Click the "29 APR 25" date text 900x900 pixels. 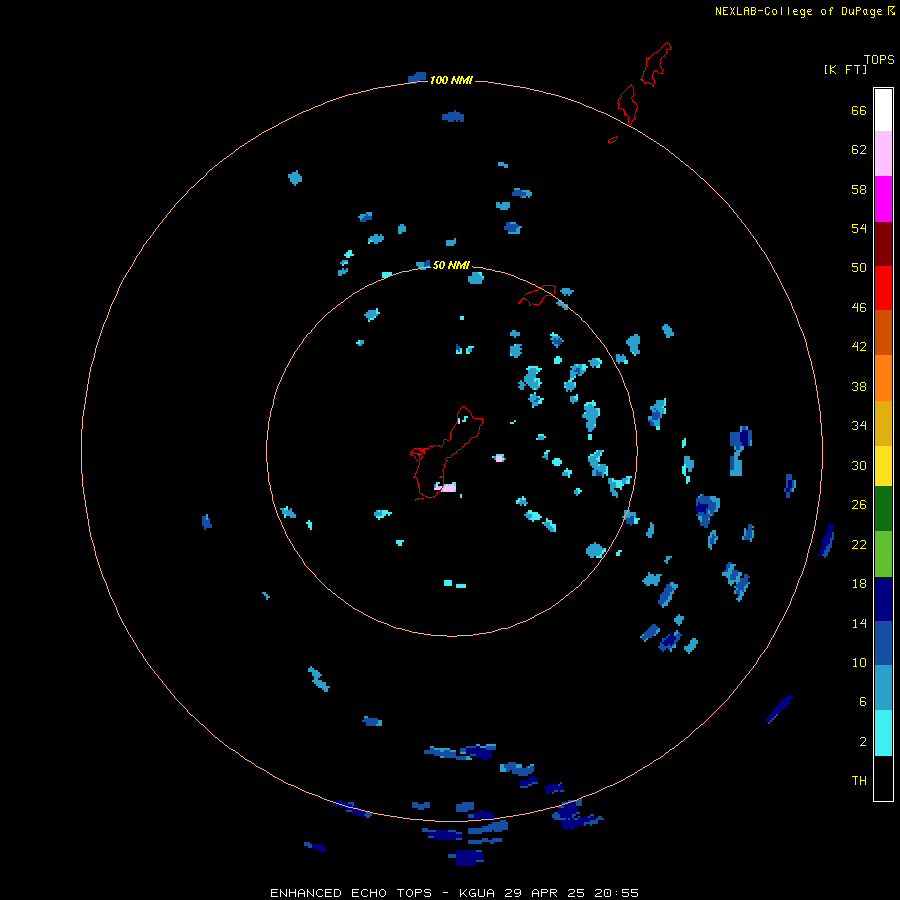pos(544,893)
